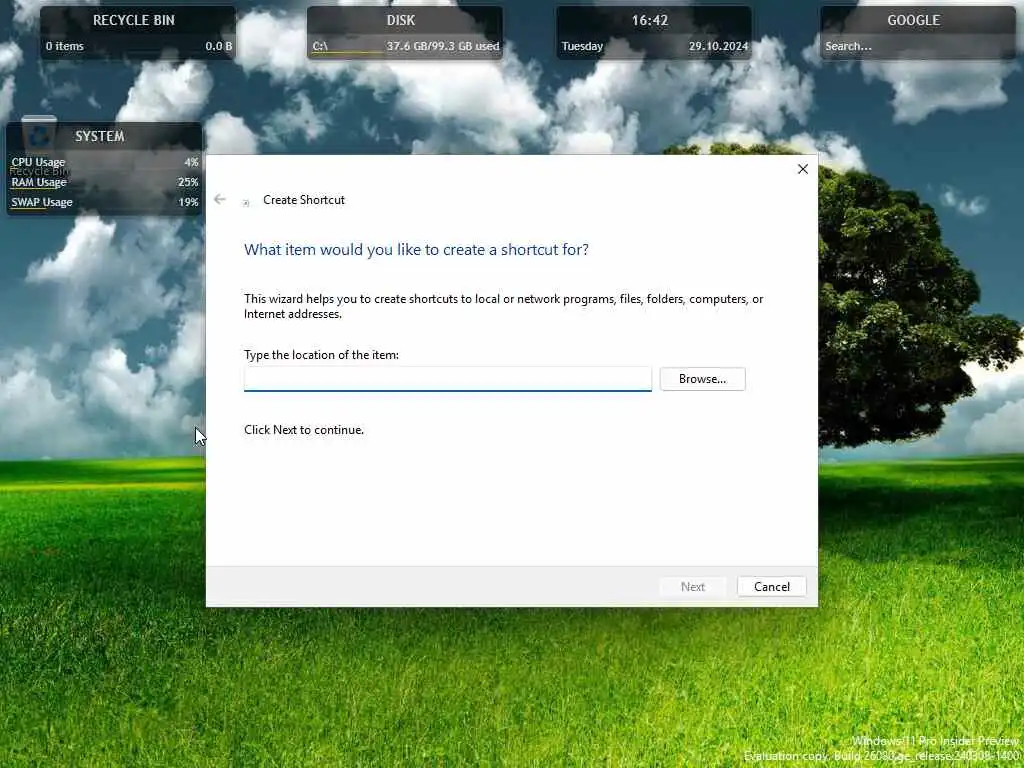Click '37.6 GB/99.3 GB used' text
This screenshot has width=1024, height=768.
(x=443, y=46)
